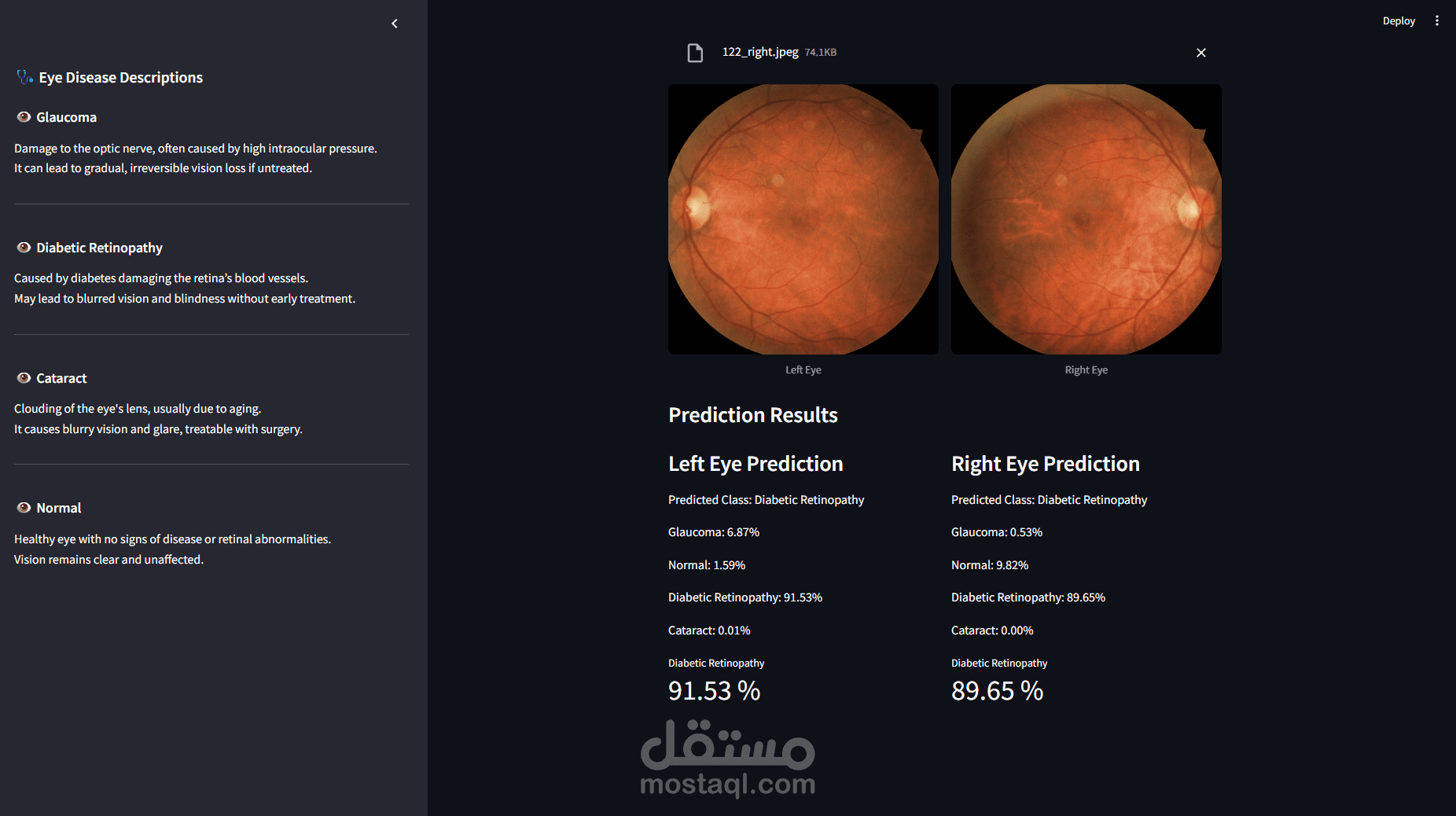Select 'Diabetic Retinopathy: 89.65%' line

click(1028, 597)
